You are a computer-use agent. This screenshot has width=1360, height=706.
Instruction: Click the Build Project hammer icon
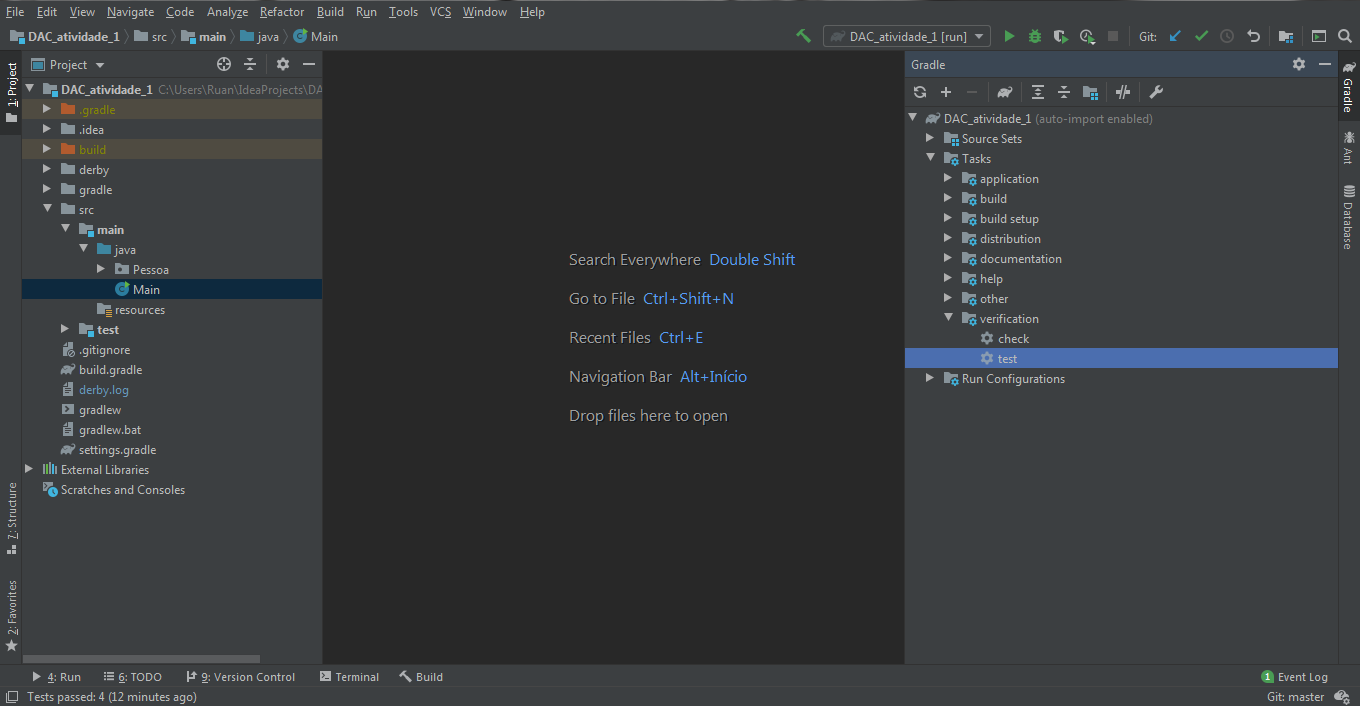point(803,36)
